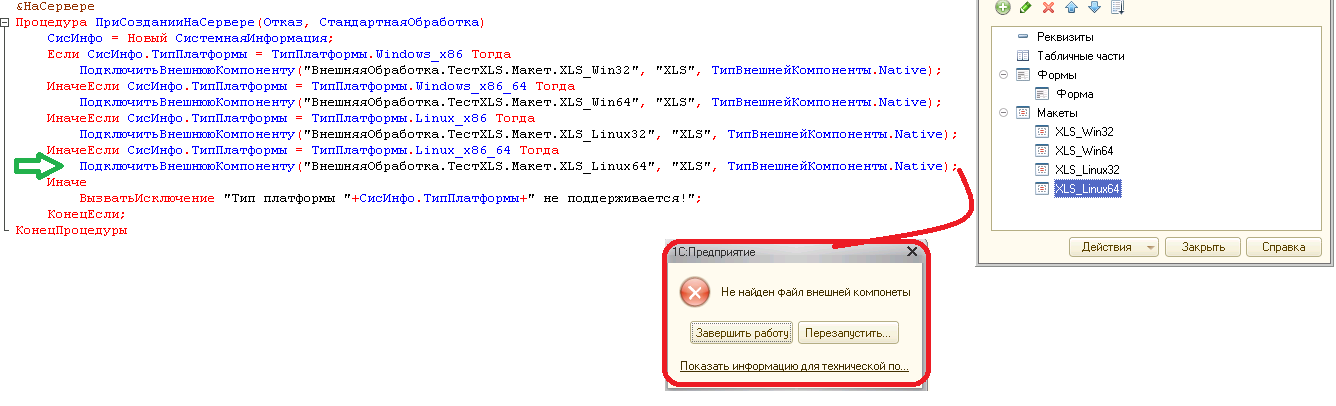Click the КонецЕсли; line
This screenshot has height=406, width=1336.
click(x=87, y=214)
